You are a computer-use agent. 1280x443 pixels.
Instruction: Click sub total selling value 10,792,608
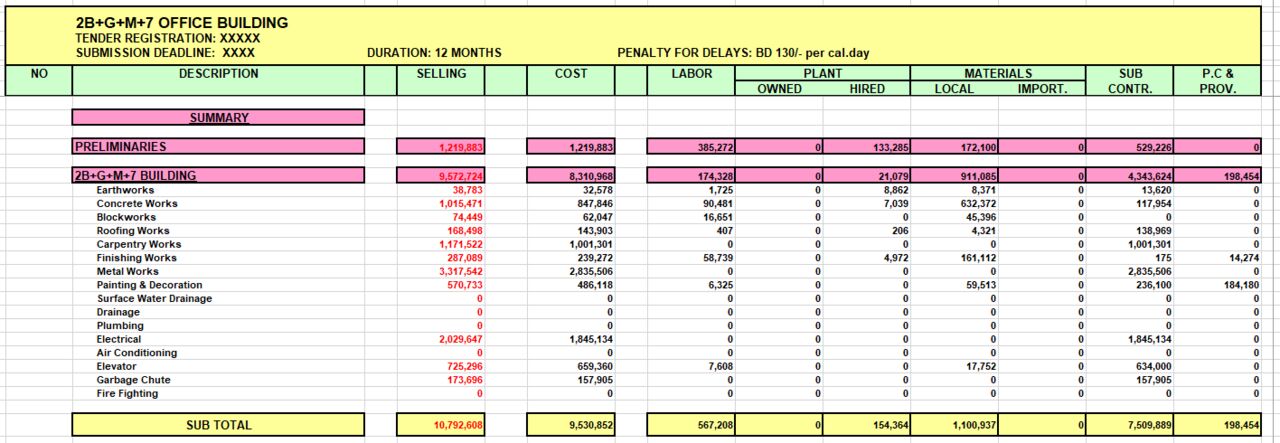[441, 425]
